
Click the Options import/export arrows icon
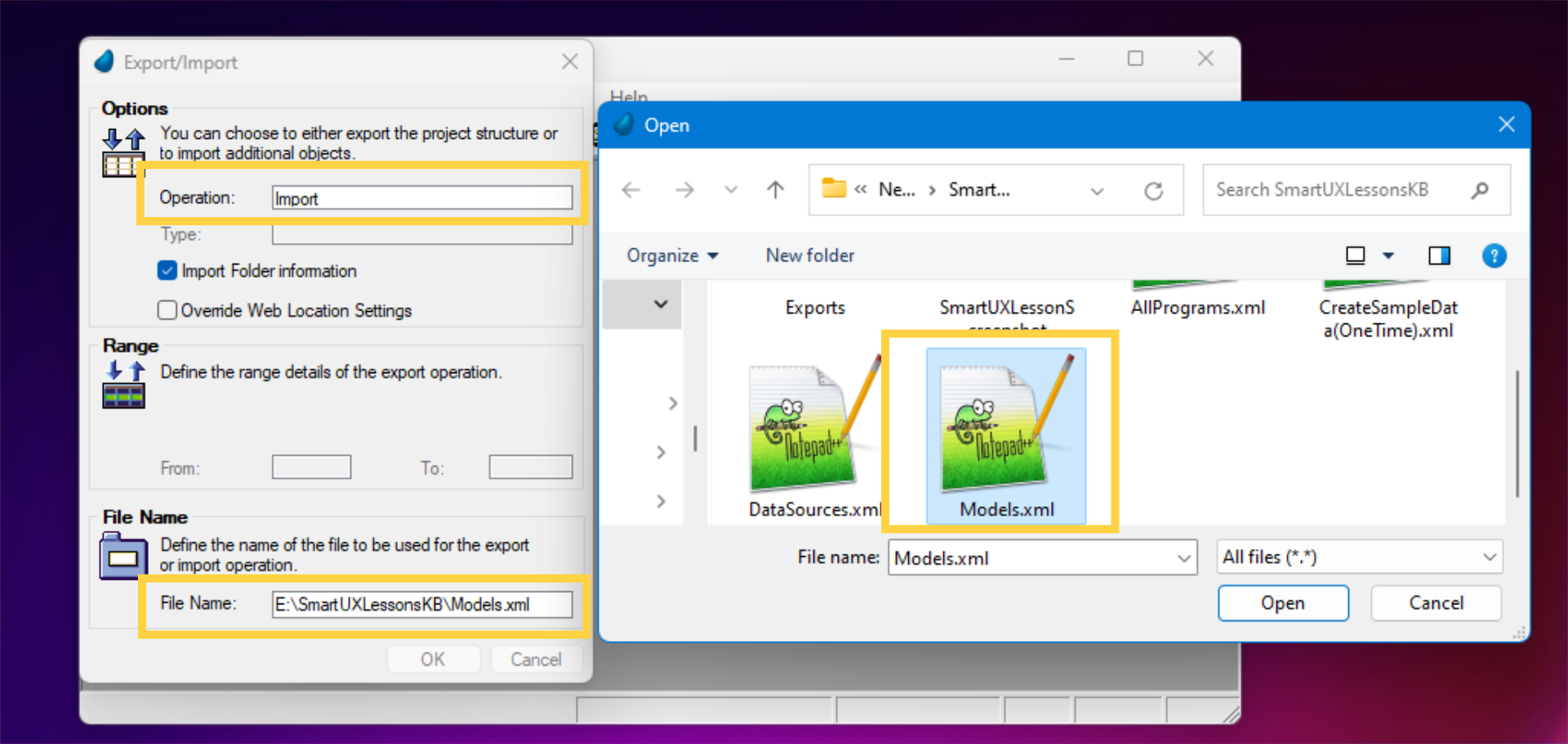point(123,153)
